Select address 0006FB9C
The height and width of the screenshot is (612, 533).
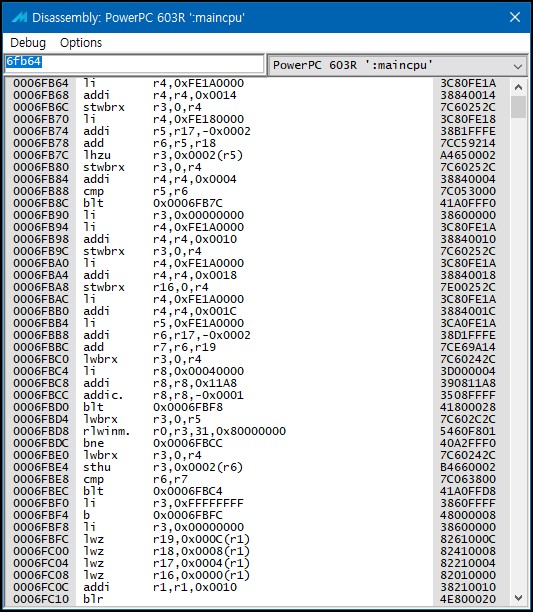[41, 251]
